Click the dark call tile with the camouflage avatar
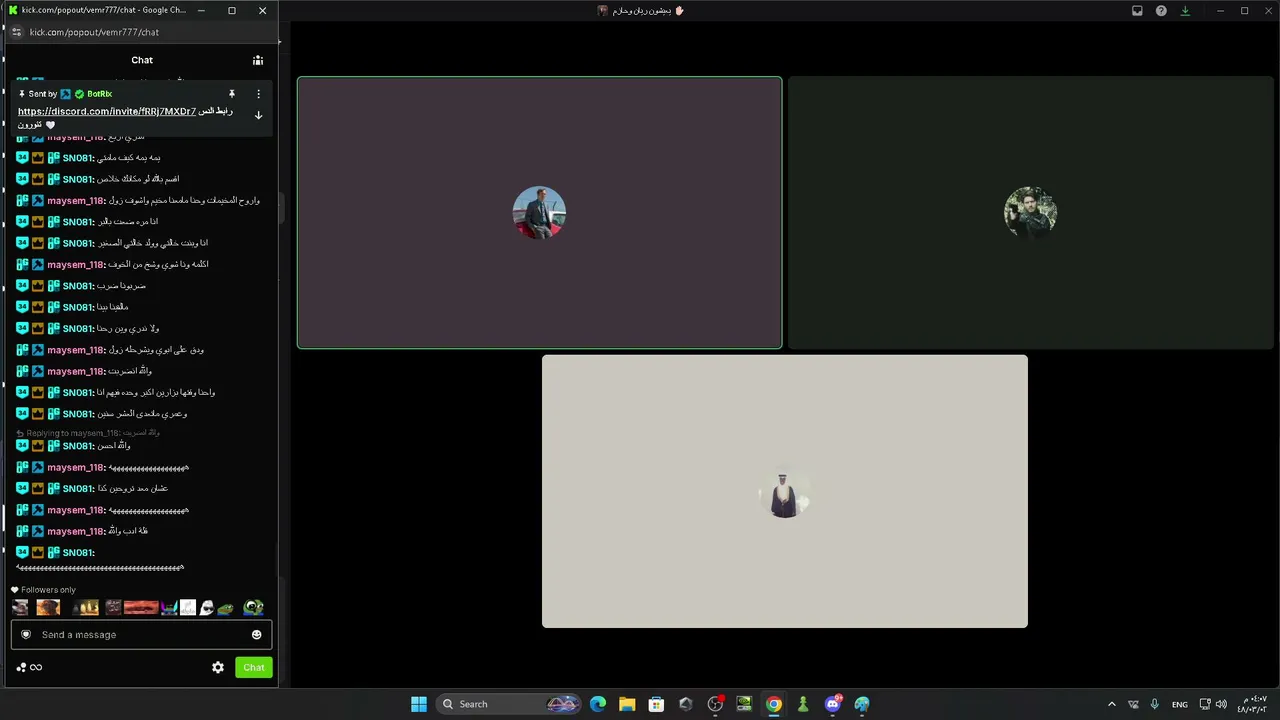The width and height of the screenshot is (1280, 720). click(1030, 213)
